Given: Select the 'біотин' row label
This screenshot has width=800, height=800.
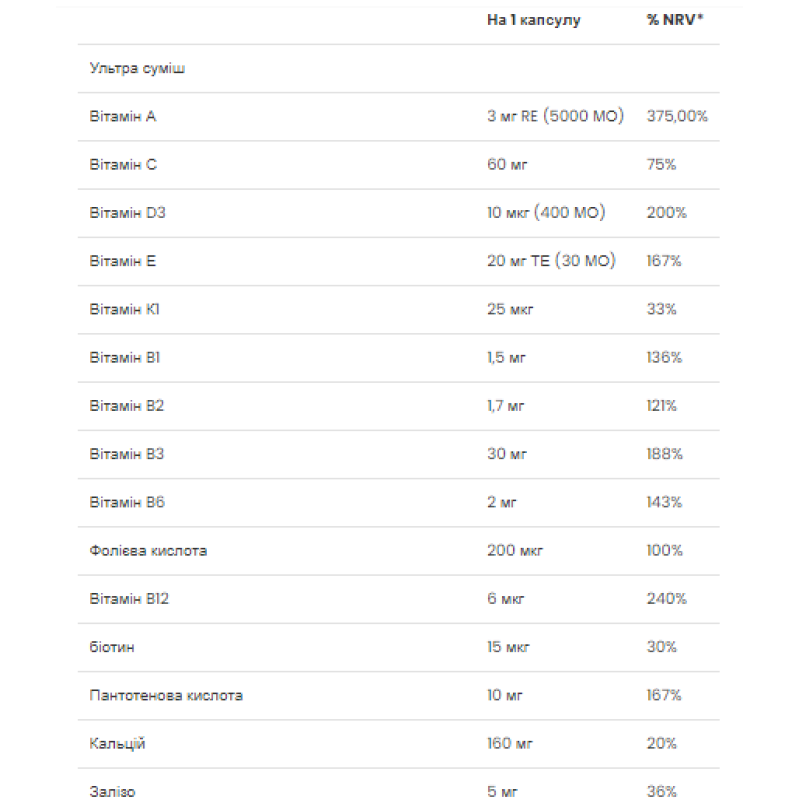Looking at the screenshot, I should pyautogui.click(x=112, y=647).
